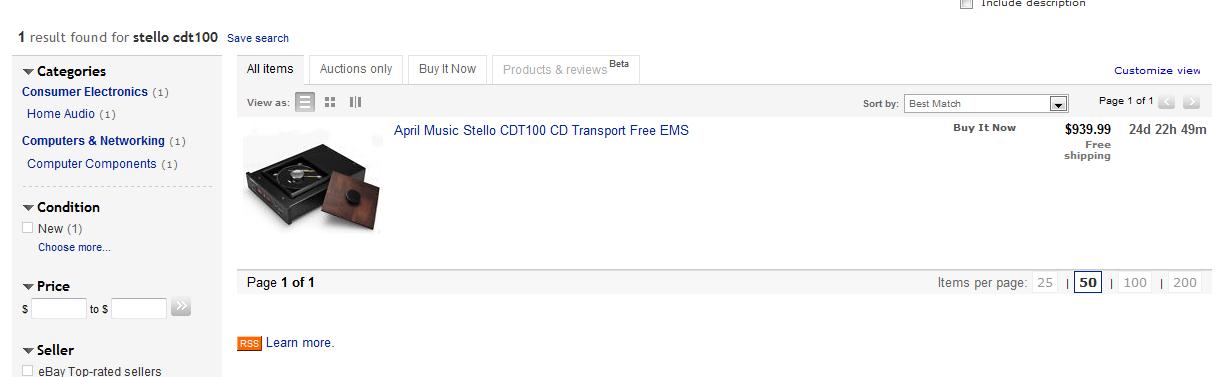Image resolution: width=1230 pixels, height=377 pixels.
Task: Open the Sort by dropdown arrow
Action: tap(1058, 103)
